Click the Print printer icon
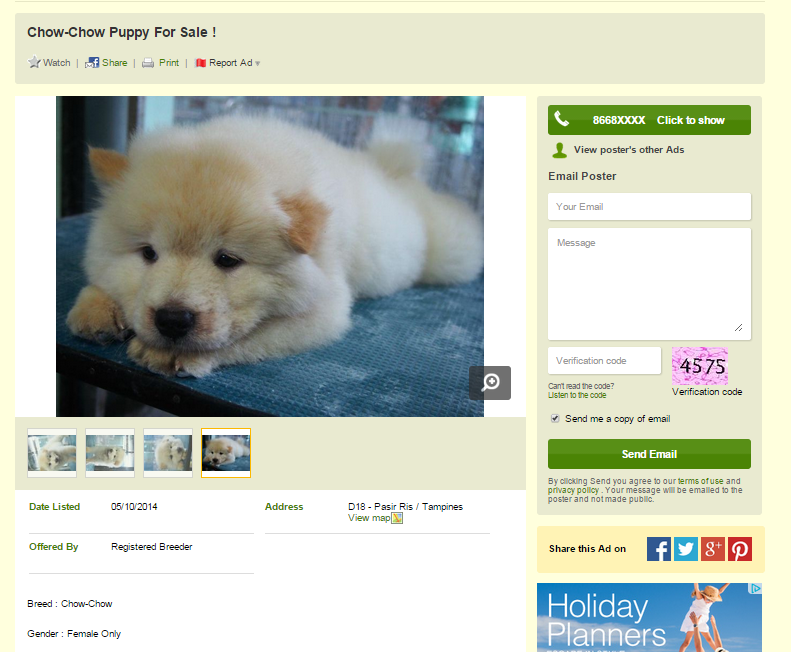791x652 pixels. (x=148, y=63)
